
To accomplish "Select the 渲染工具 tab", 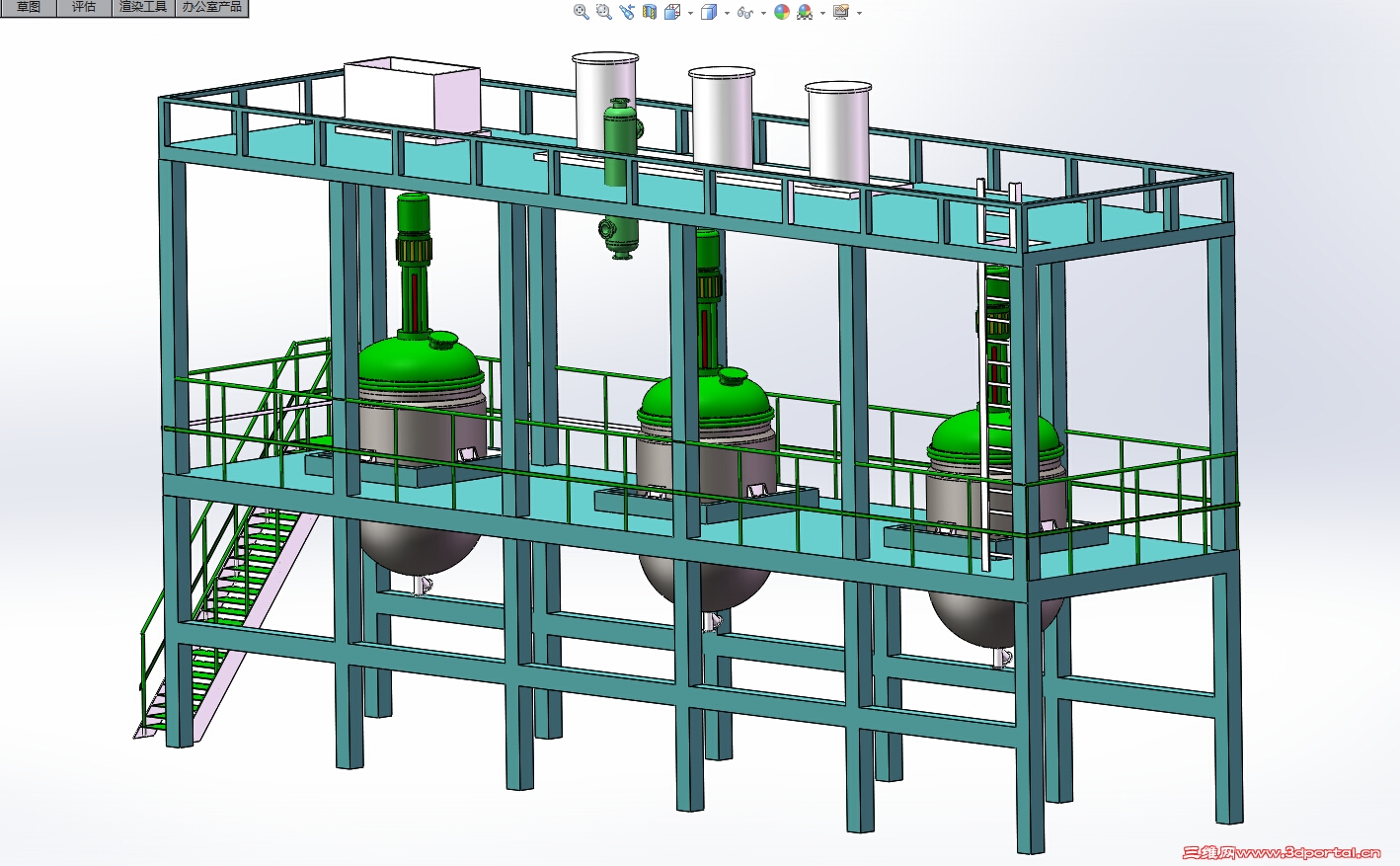I will pos(143,7).
